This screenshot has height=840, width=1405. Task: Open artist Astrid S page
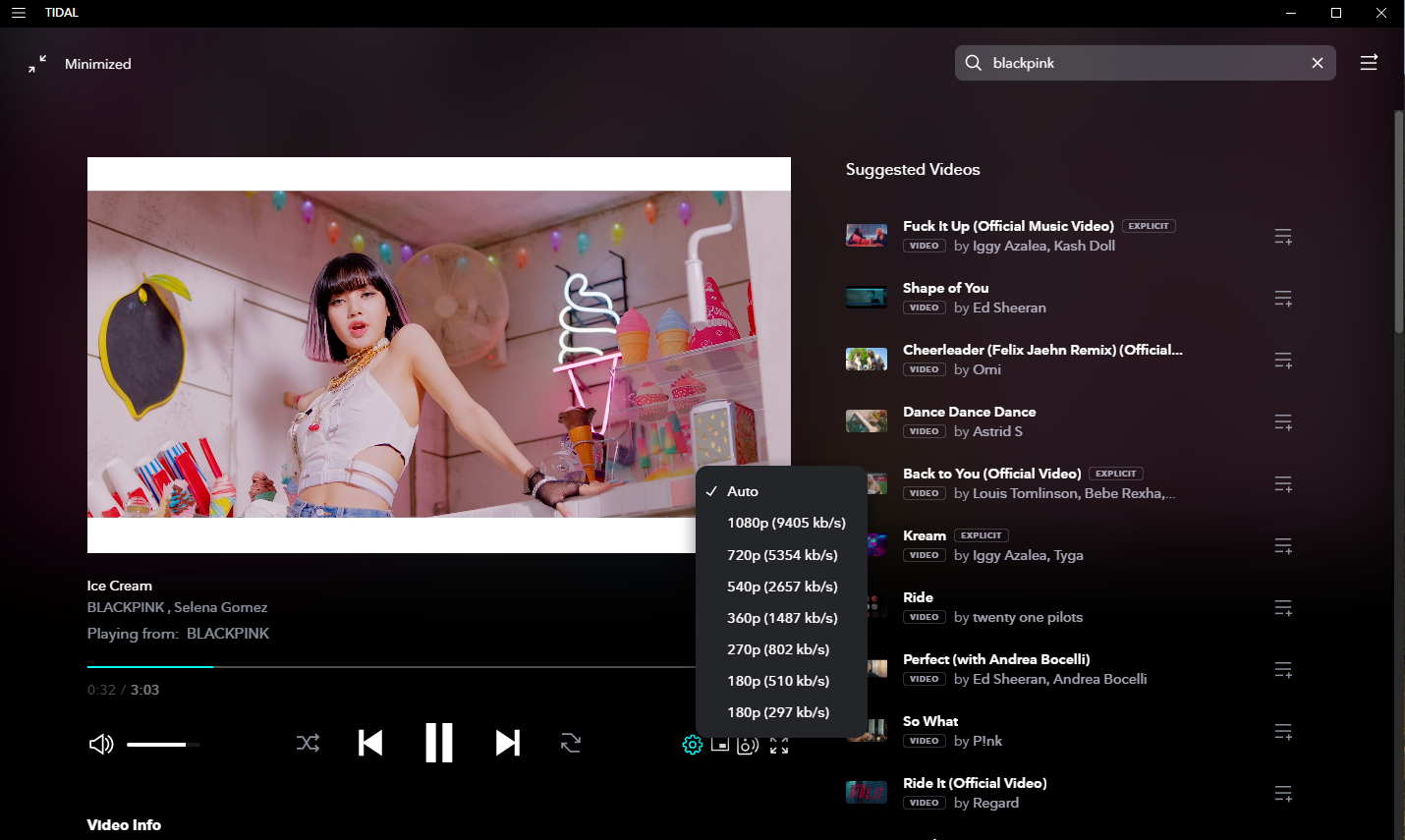point(998,431)
